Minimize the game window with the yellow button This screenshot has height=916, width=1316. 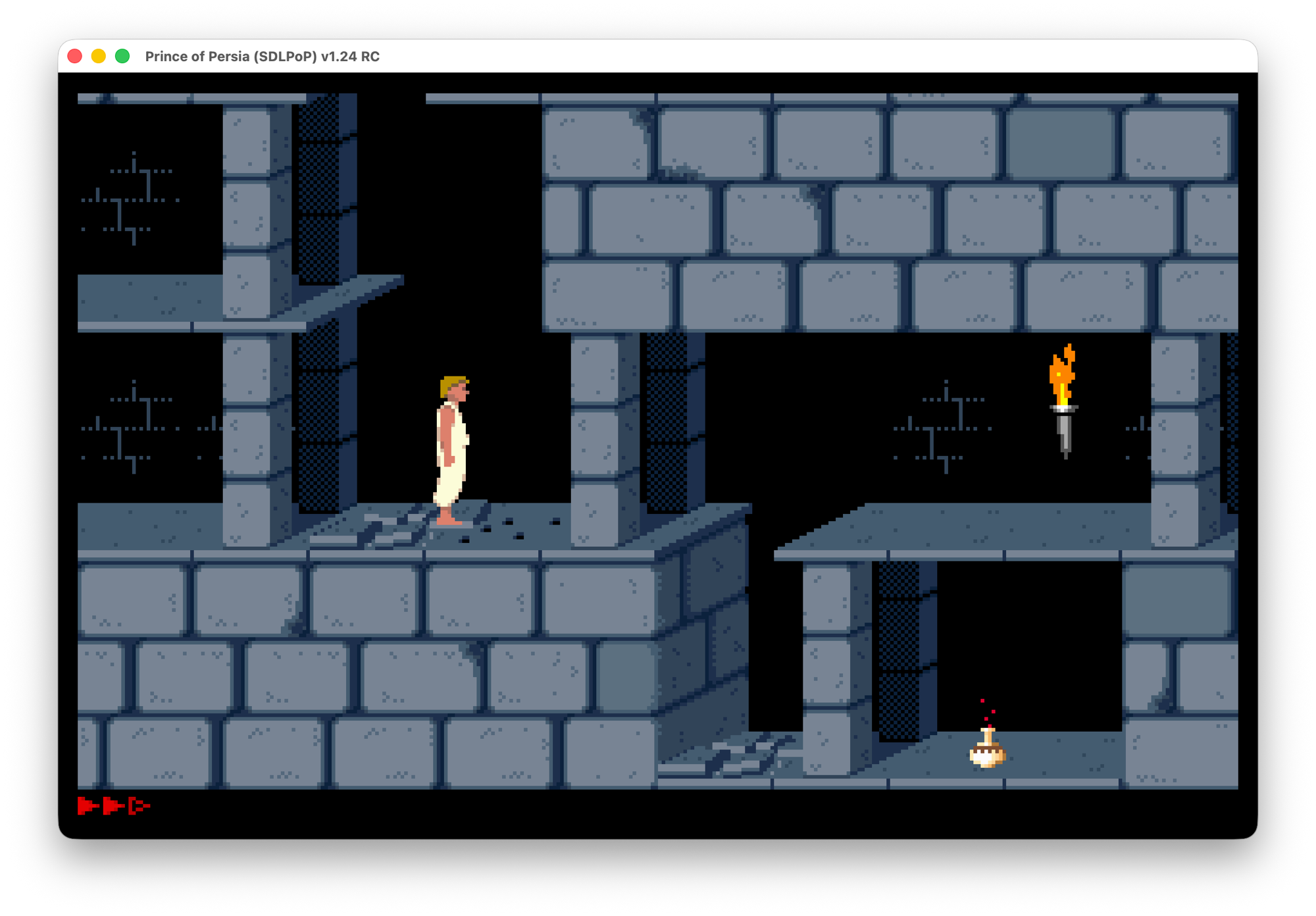coord(99,57)
